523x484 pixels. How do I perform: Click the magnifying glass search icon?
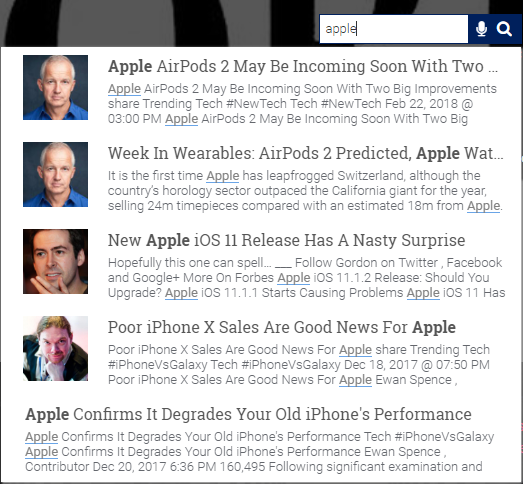[x=504, y=29]
